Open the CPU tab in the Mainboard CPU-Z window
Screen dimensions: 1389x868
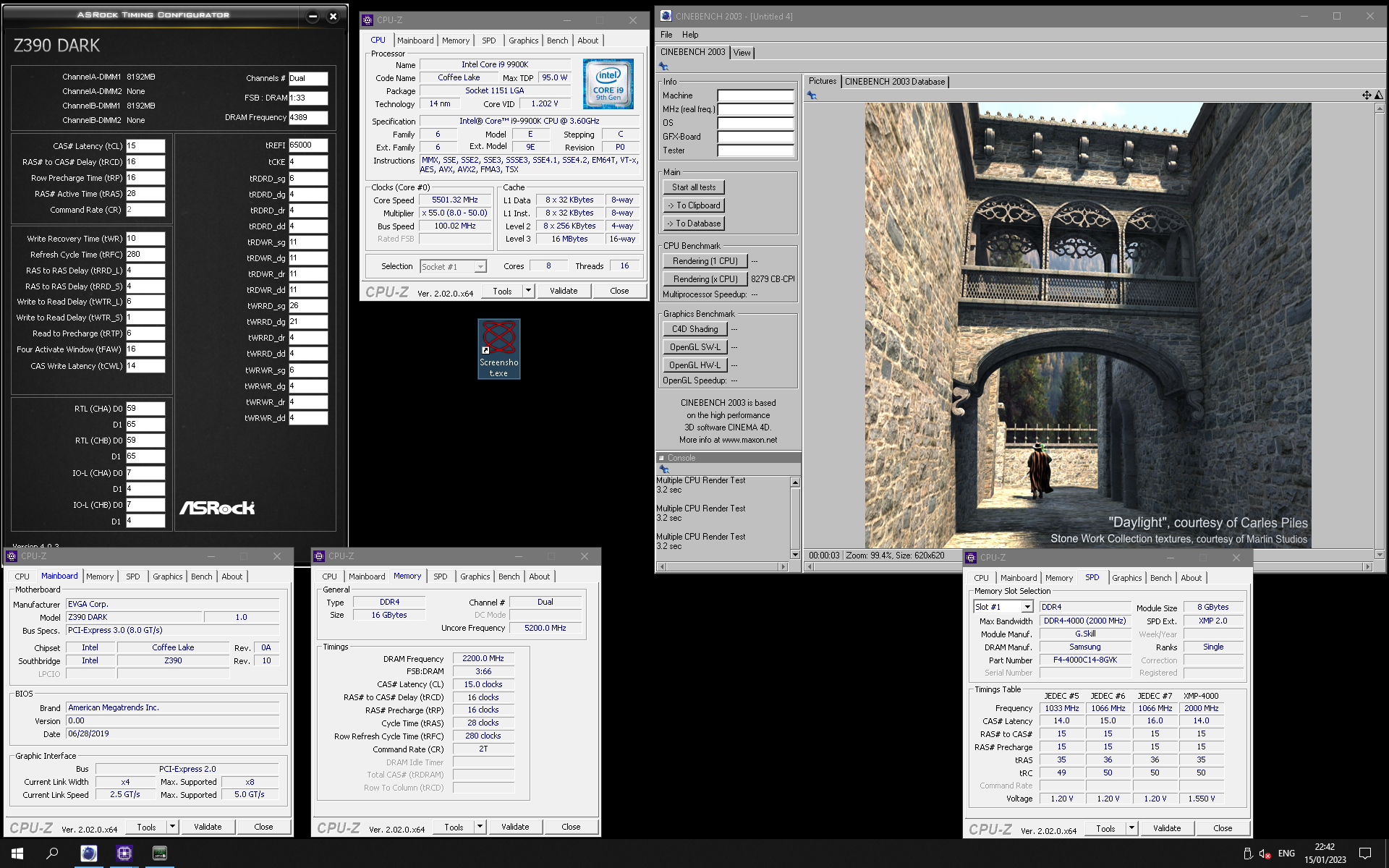coord(22,576)
